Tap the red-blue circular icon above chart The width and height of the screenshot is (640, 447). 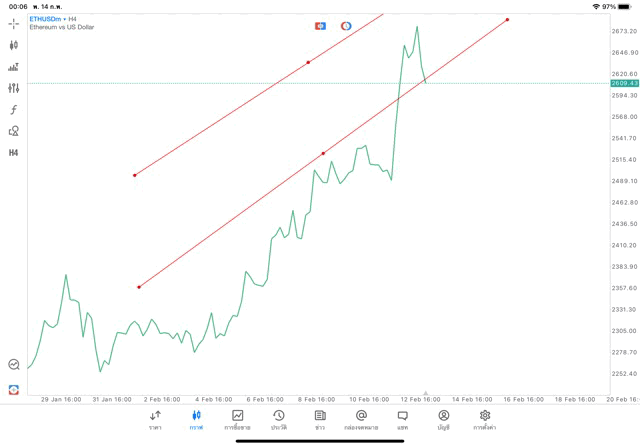point(346,25)
